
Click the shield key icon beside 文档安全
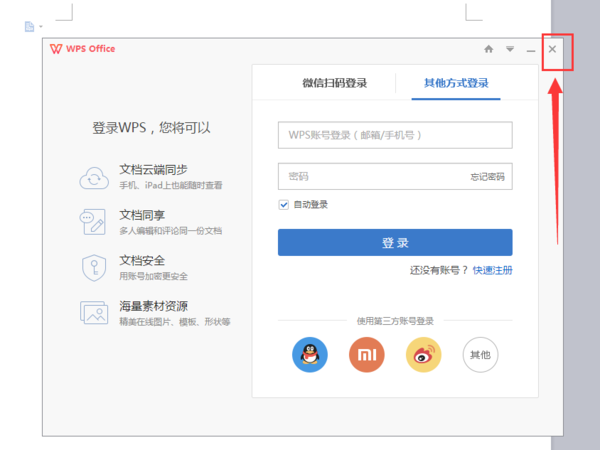(94, 267)
